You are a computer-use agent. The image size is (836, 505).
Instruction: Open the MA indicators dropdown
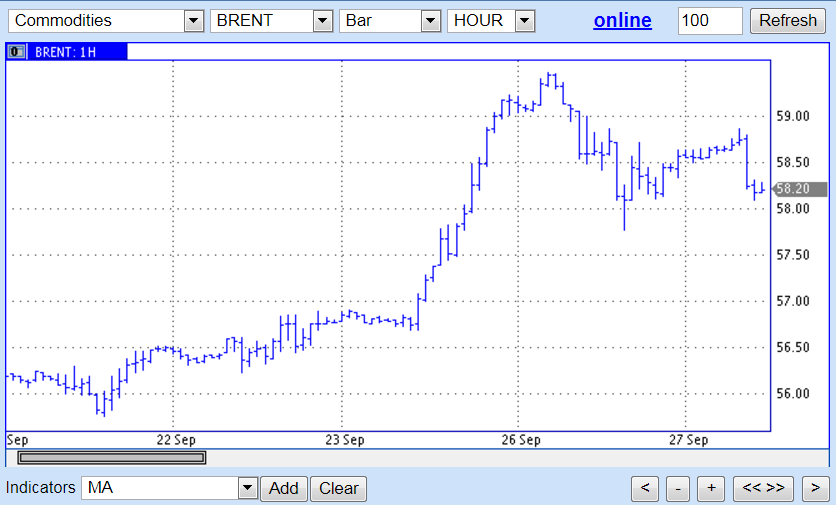(169, 488)
